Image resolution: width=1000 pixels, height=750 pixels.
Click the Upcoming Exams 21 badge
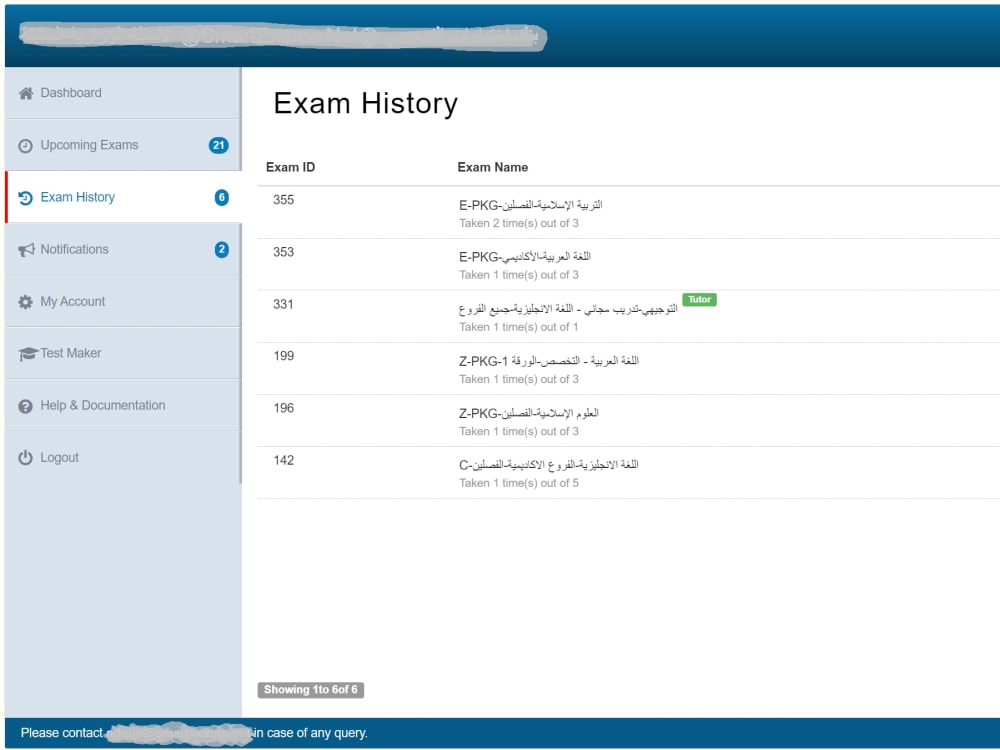tap(218, 145)
